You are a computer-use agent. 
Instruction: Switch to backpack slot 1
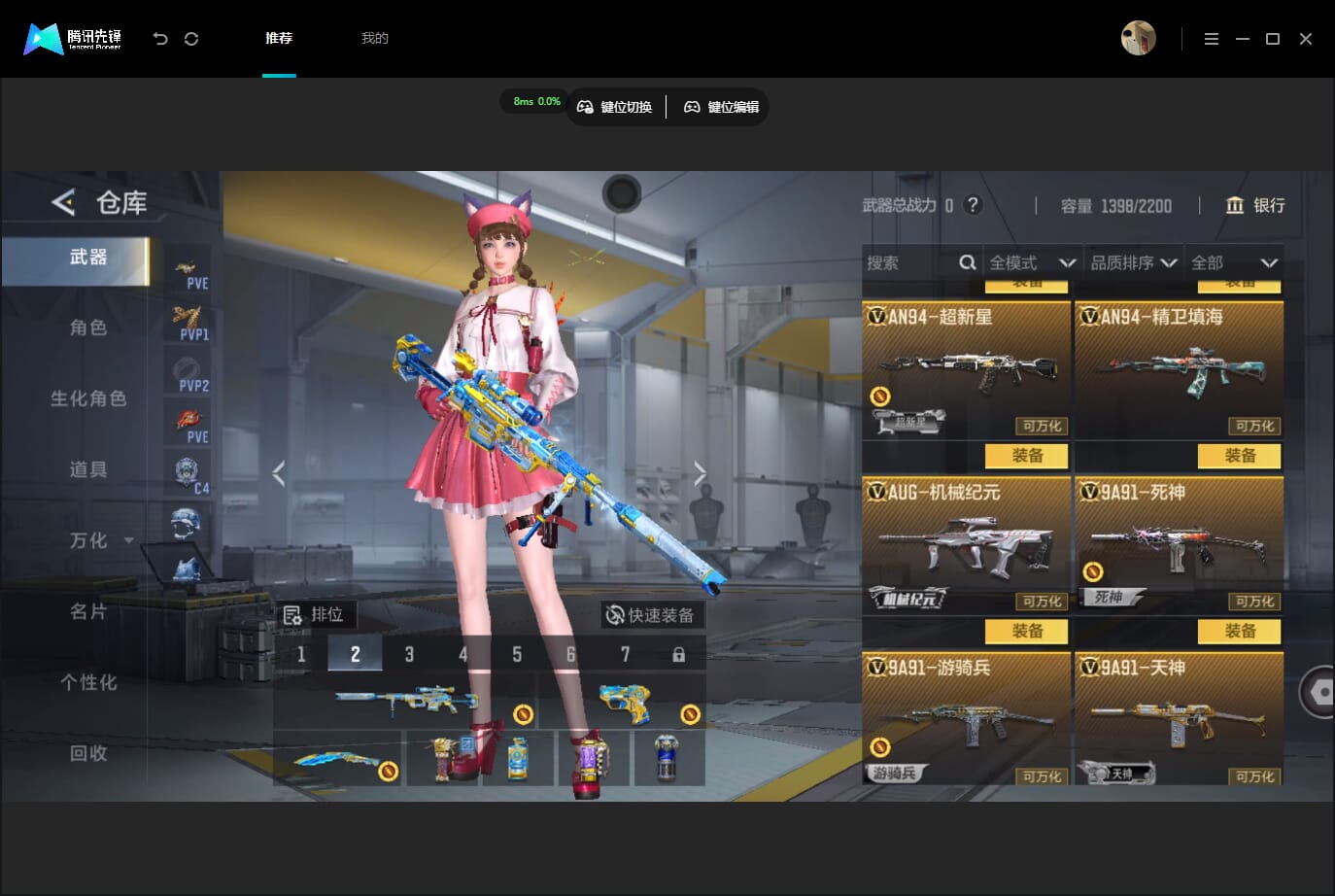(x=301, y=654)
